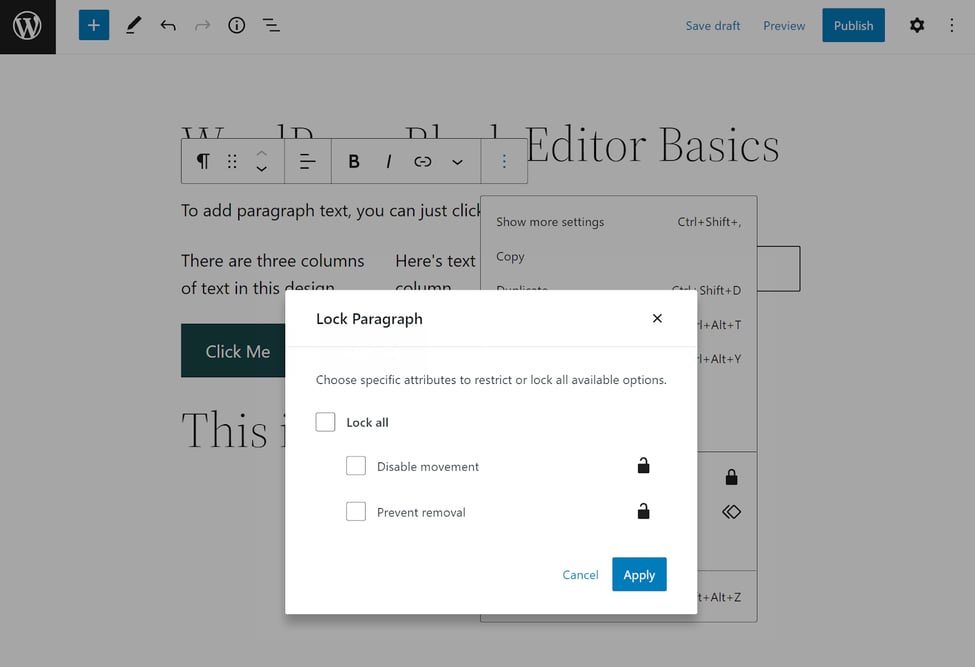Select Show more settings menu item
Image resolution: width=975 pixels, height=667 pixels.
[619, 222]
